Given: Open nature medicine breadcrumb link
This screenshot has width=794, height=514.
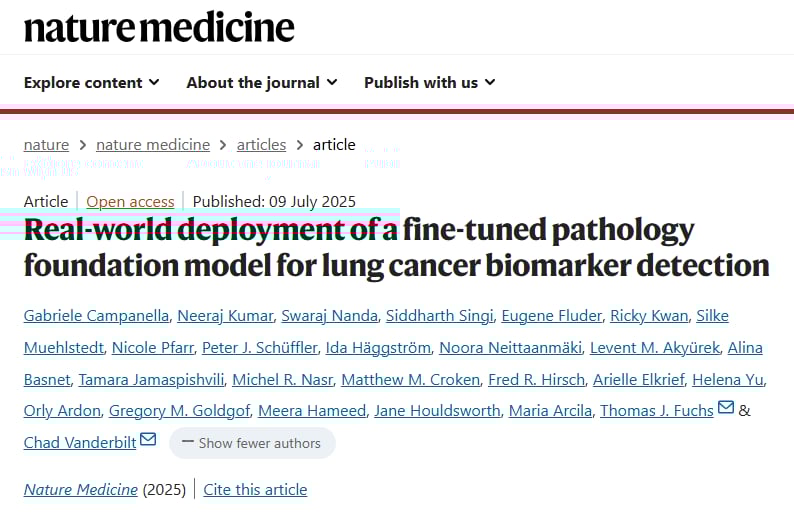Looking at the screenshot, I should [153, 144].
